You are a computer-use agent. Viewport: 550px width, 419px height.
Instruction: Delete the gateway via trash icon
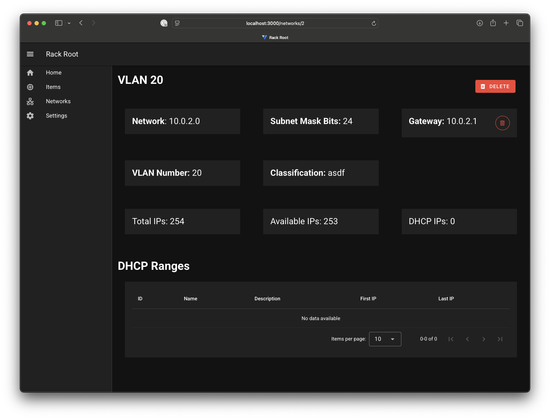click(x=502, y=123)
